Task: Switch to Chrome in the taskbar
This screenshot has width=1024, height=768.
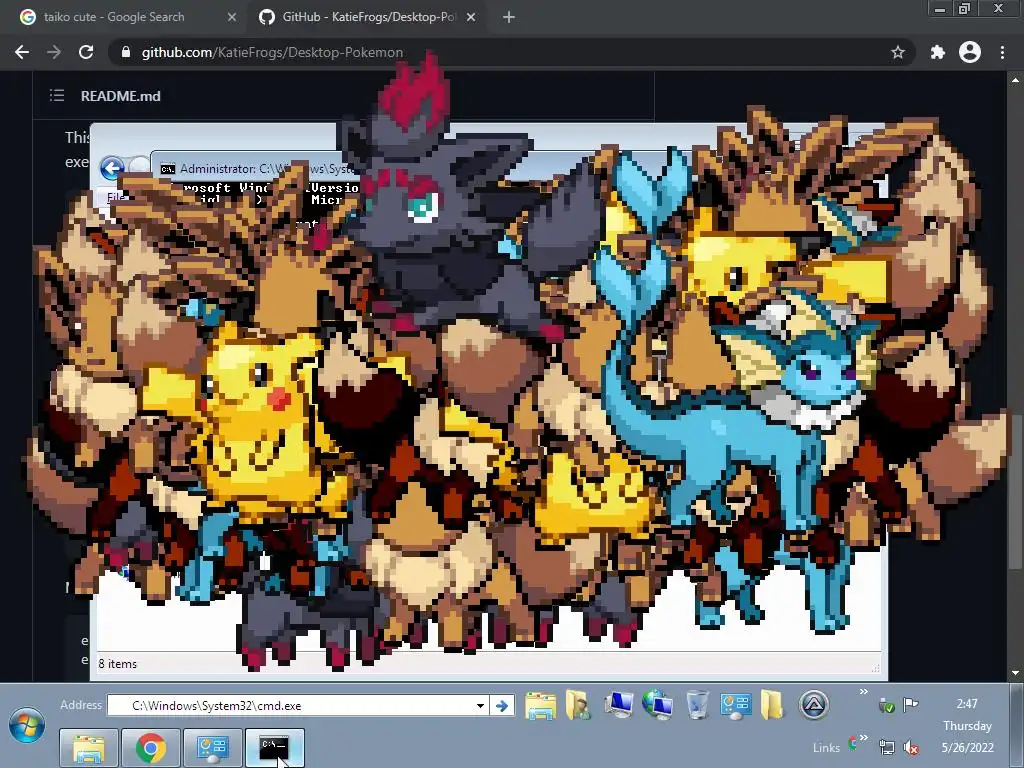Action: click(151, 748)
